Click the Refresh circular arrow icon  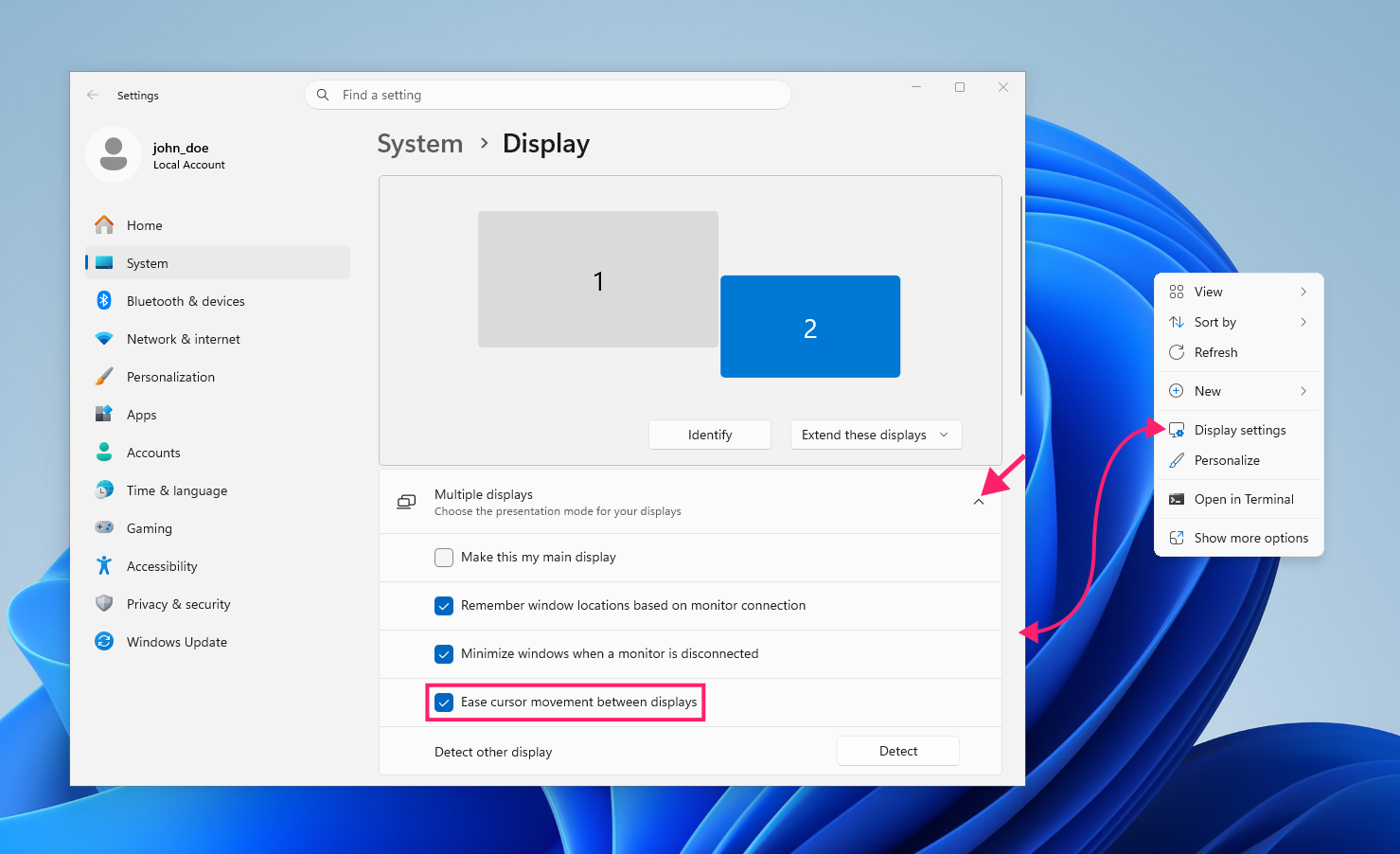point(1177,352)
